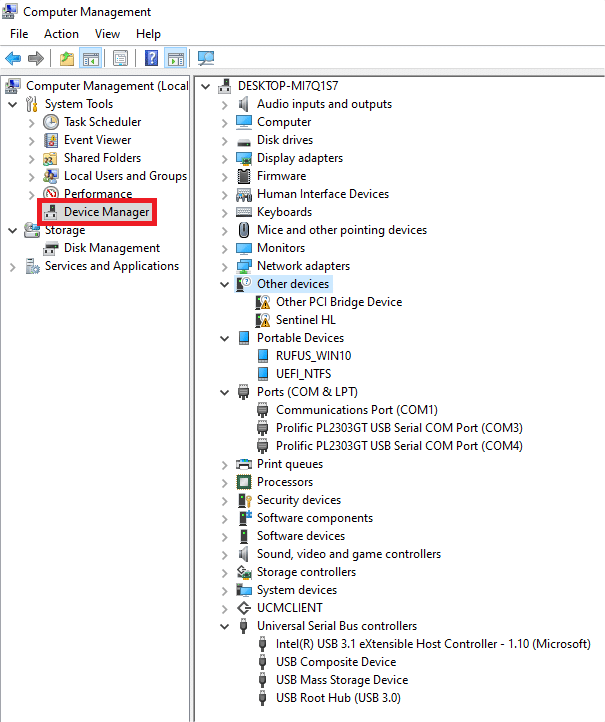This screenshot has height=722, width=605.
Task: Click the Forward arrow toolbar icon
Action: [x=36, y=58]
